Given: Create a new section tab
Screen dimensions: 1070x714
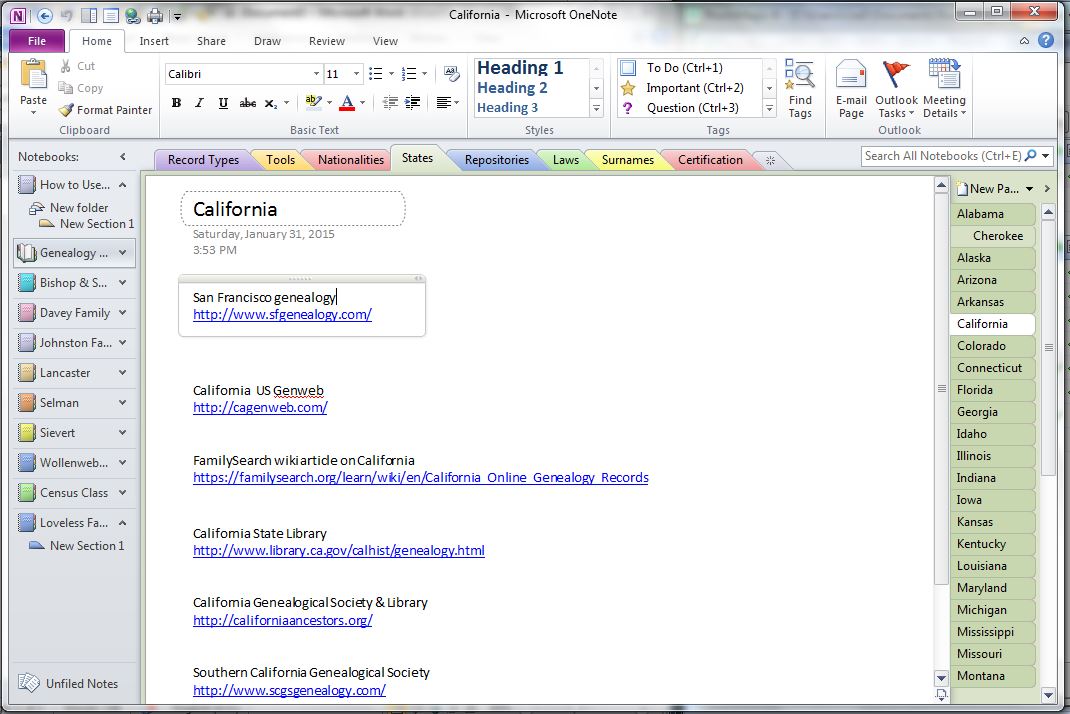Looking at the screenshot, I should 770,160.
